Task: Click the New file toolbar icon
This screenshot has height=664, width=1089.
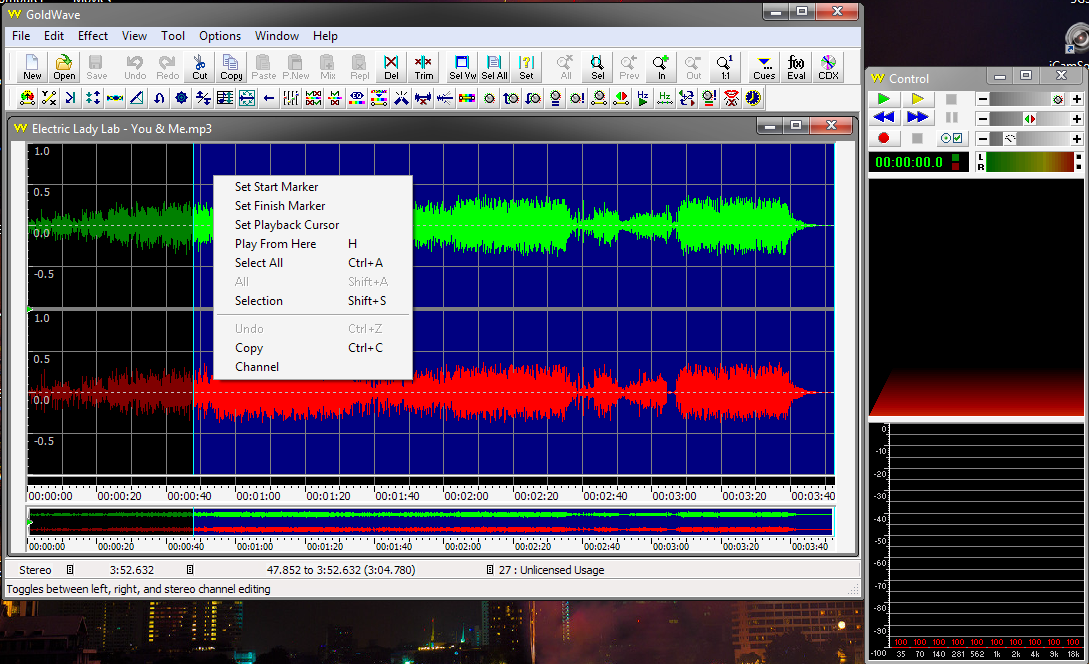Action: pyautogui.click(x=32, y=67)
